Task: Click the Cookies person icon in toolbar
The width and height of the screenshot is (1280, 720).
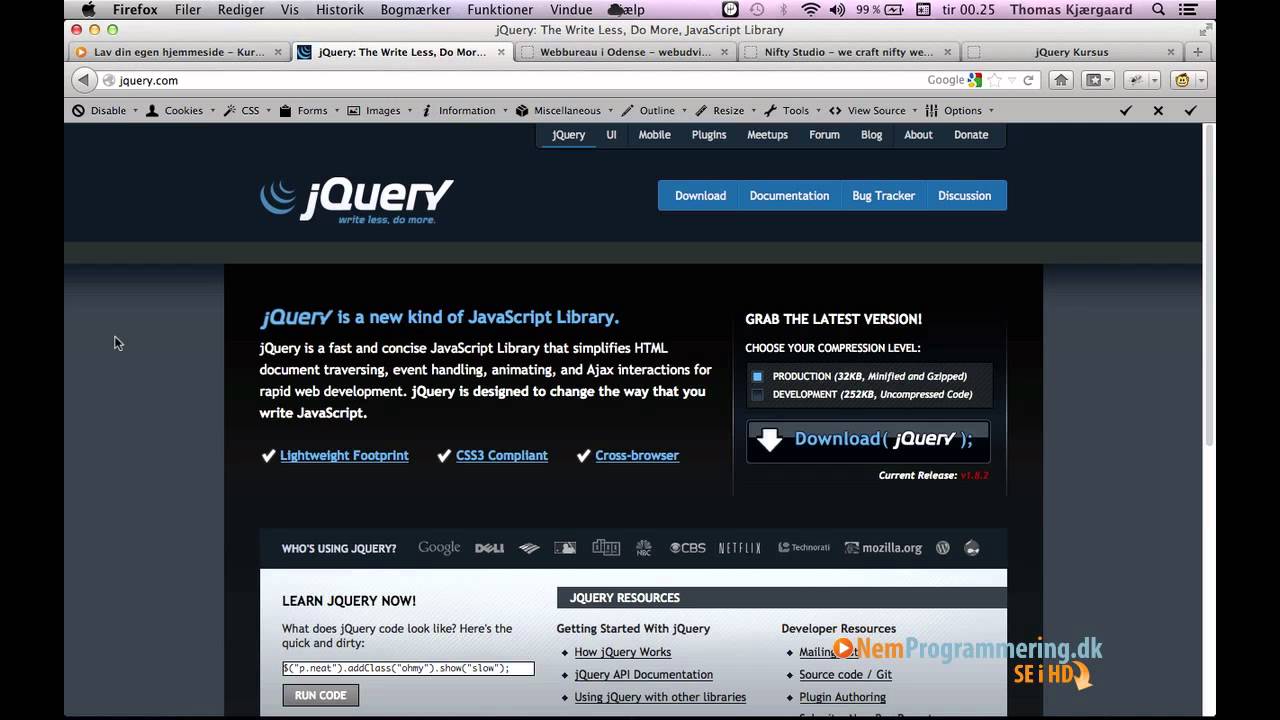Action: coord(152,111)
